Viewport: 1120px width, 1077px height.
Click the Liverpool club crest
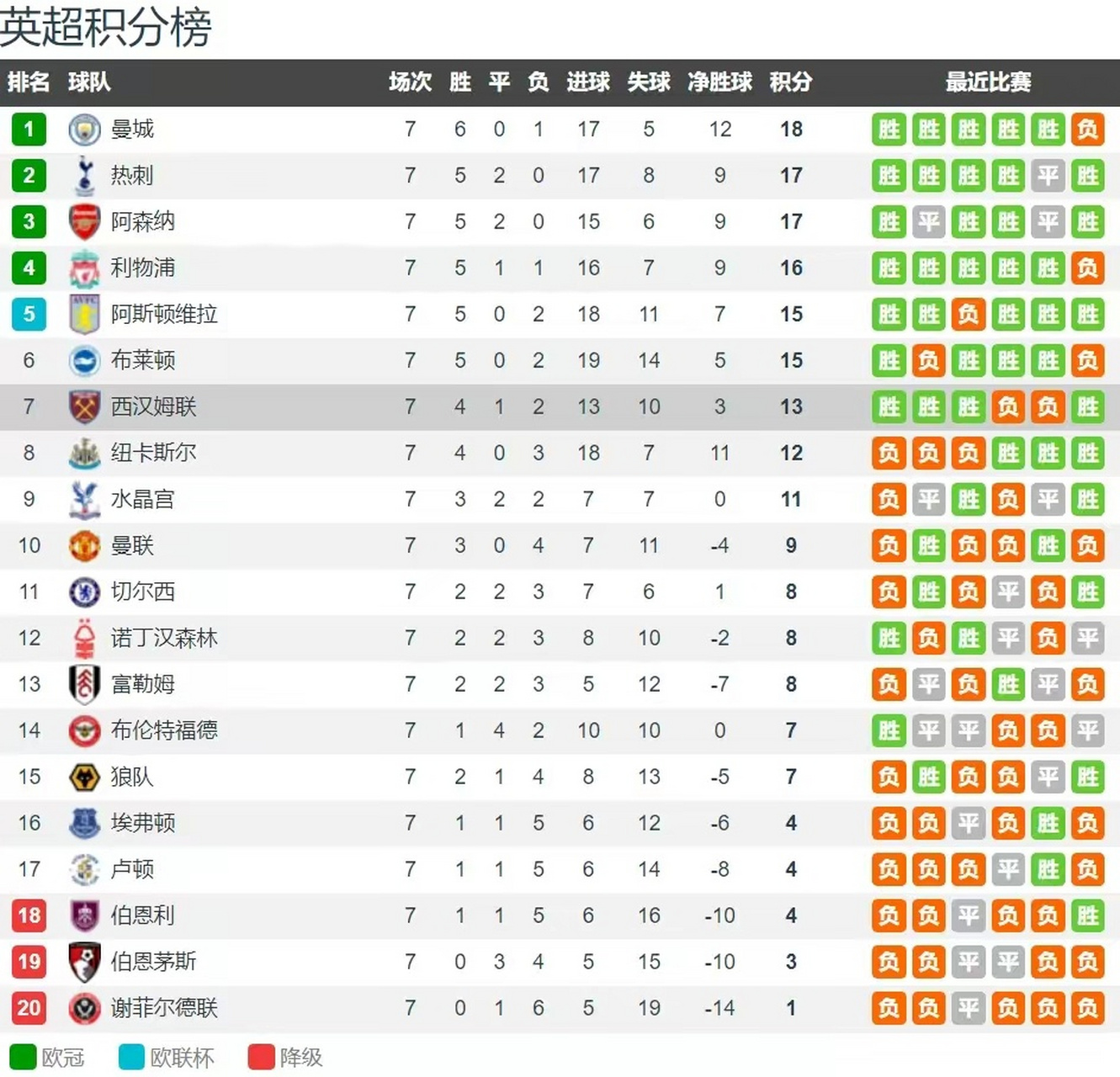(84, 268)
